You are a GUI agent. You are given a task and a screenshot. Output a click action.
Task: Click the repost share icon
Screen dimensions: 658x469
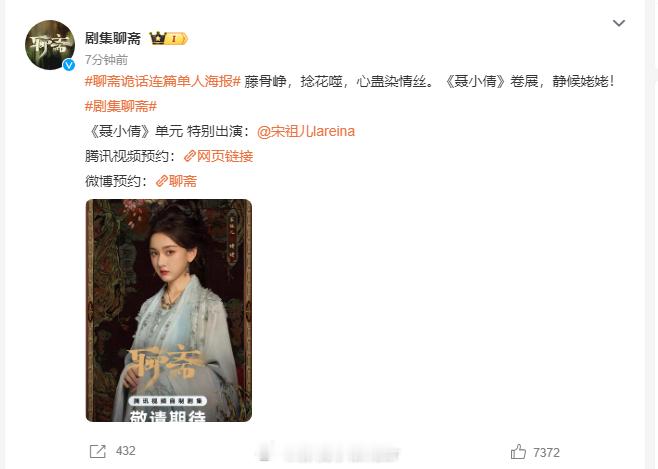[x=98, y=451]
